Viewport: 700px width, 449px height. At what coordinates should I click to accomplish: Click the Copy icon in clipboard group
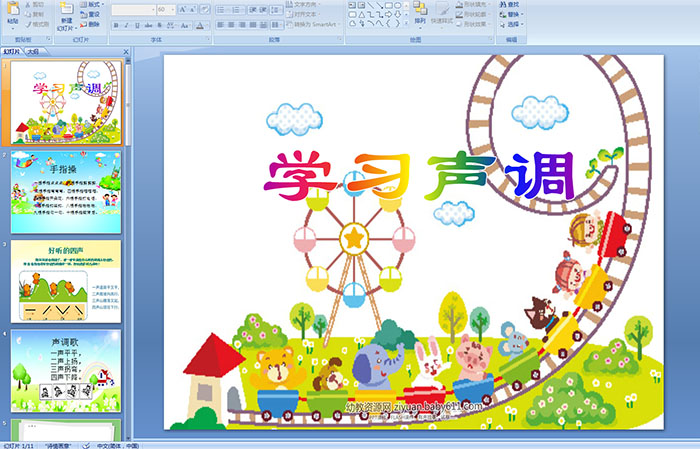[x=28, y=14]
